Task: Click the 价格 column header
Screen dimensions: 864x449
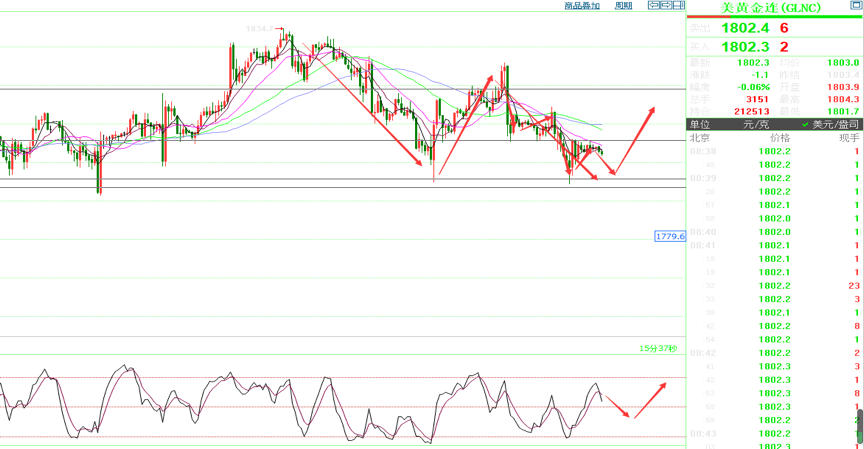Action: click(x=778, y=137)
